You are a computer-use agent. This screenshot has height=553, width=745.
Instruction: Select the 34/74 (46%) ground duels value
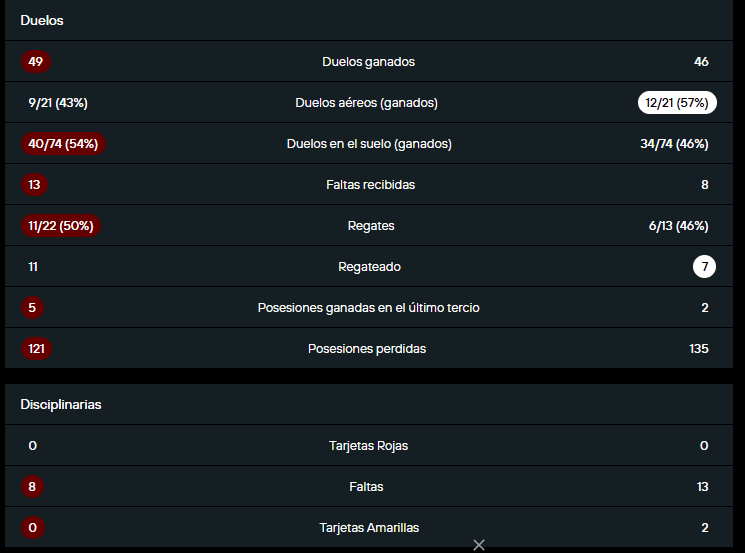click(x=674, y=144)
